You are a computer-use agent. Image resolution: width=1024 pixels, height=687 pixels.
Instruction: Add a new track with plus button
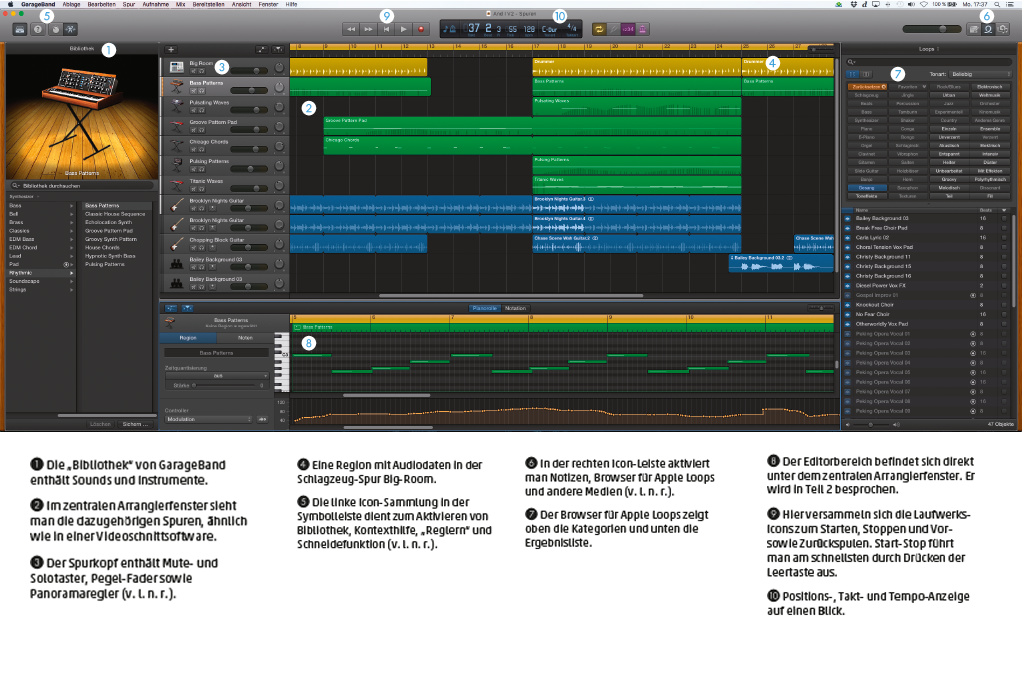pos(171,48)
